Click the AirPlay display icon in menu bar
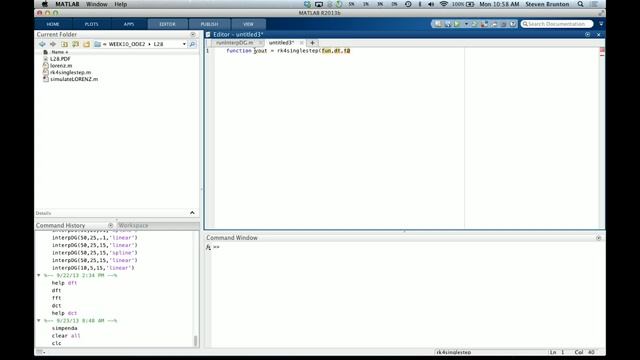 tap(319, 4)
